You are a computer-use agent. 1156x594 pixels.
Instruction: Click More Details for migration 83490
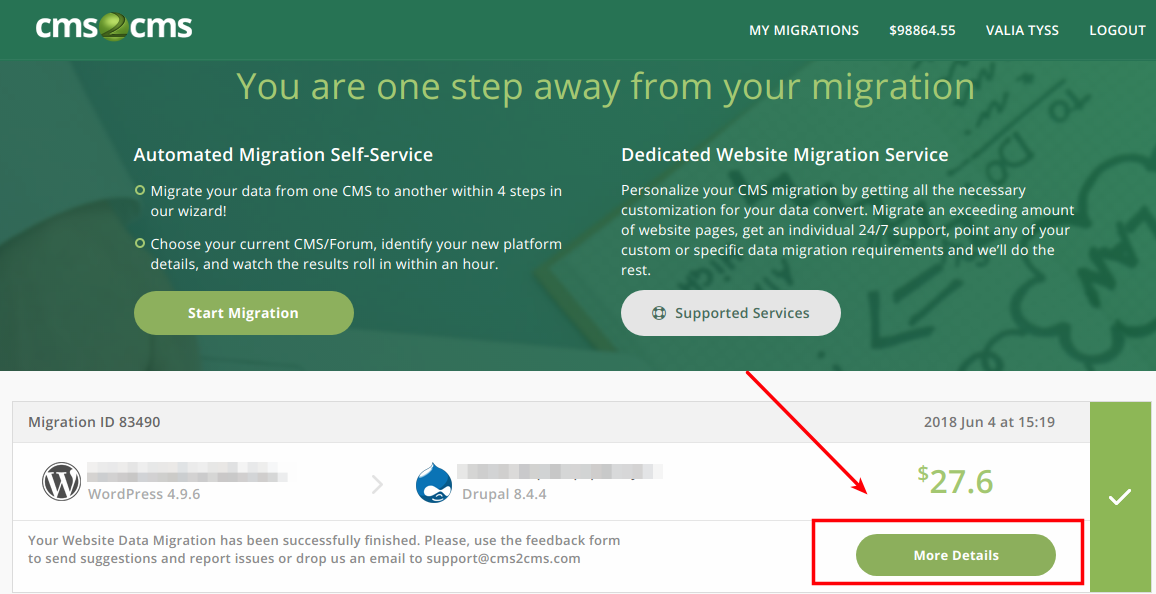(x=955, y=555)
